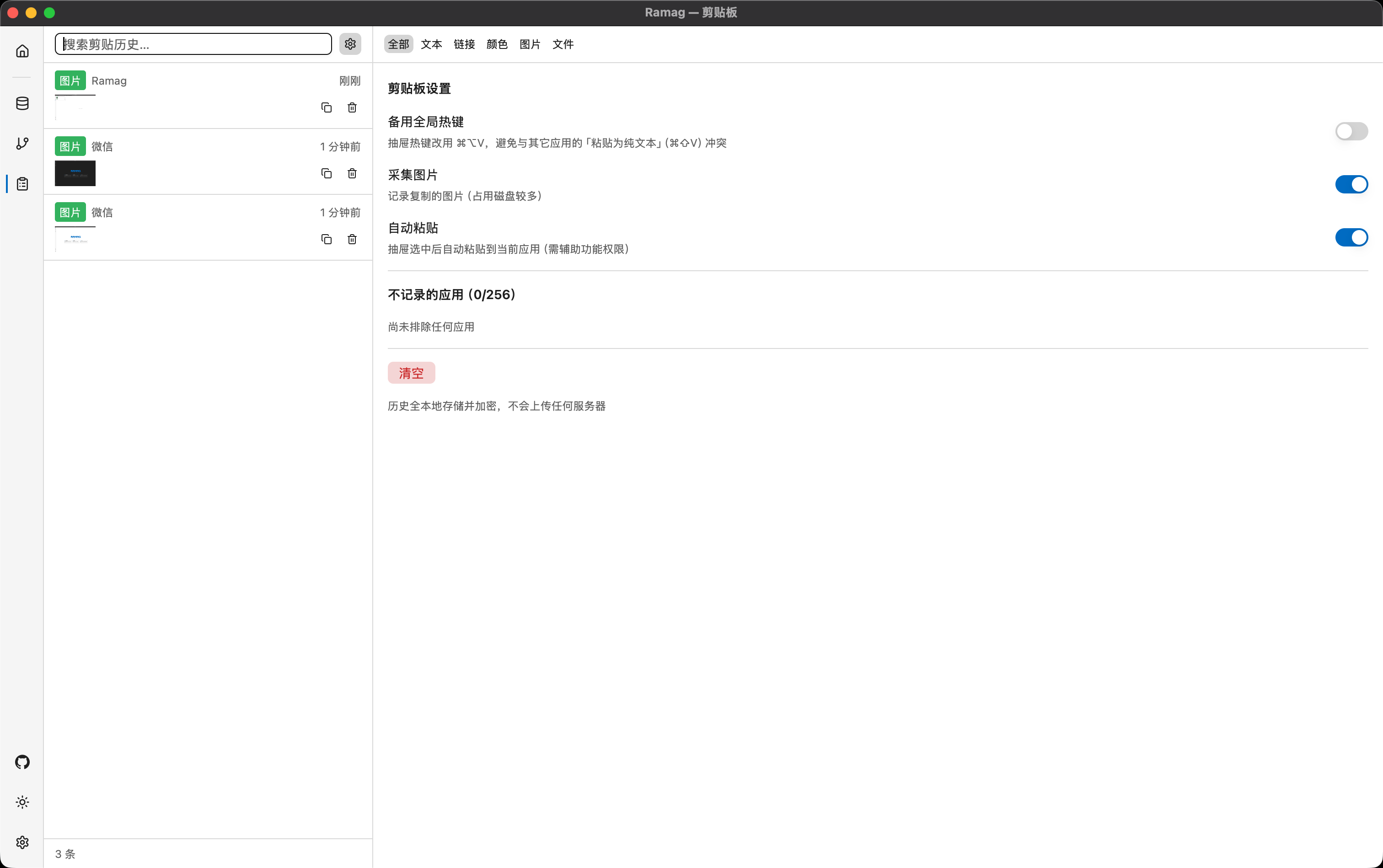Switch to the 颜色 filter tab

(497, 44)
